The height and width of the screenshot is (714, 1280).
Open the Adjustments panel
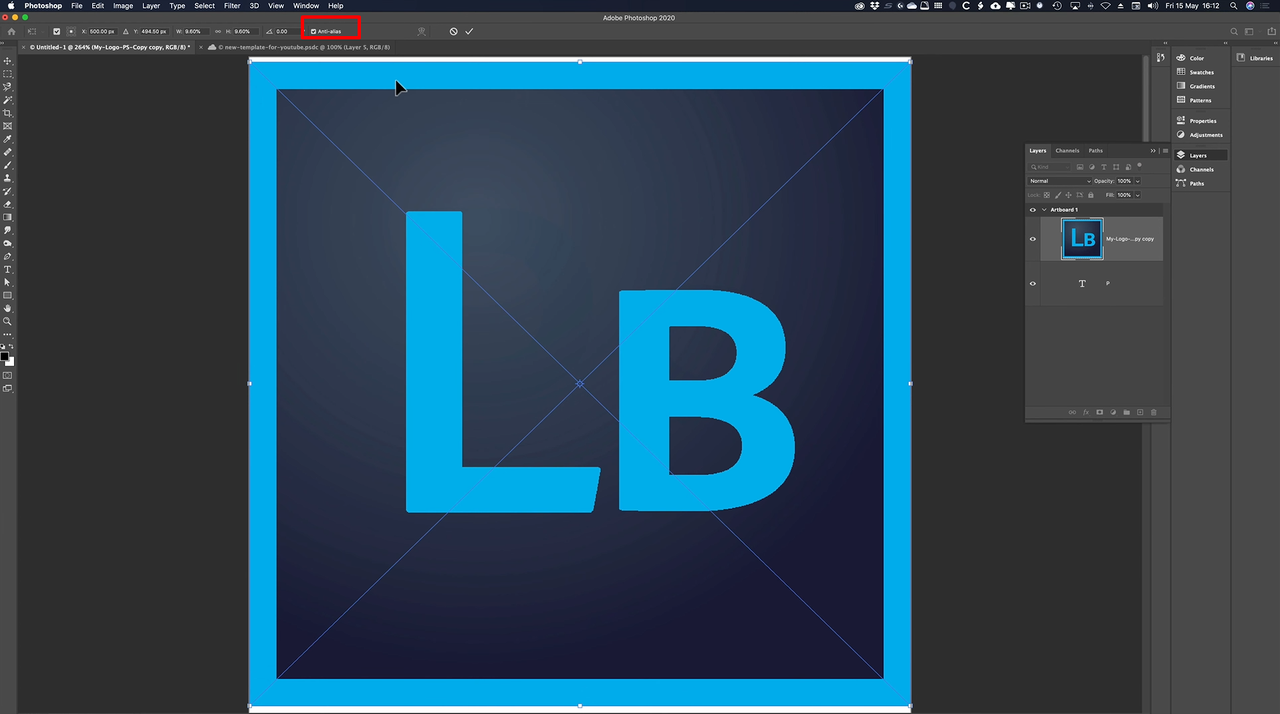pyautogui.click(x=1201, y=135)
